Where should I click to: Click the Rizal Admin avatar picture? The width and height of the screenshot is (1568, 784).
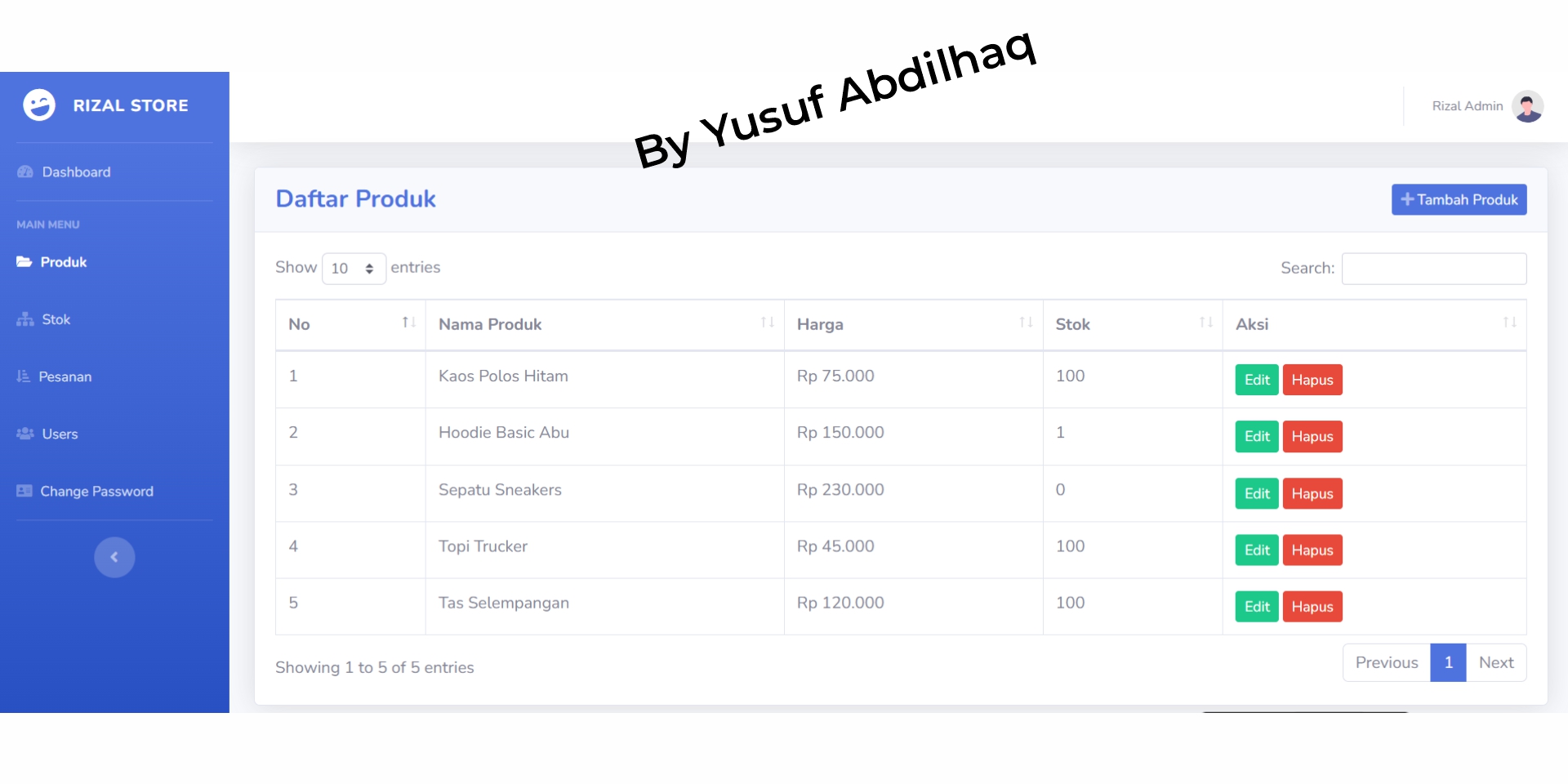coord(1527,106)
